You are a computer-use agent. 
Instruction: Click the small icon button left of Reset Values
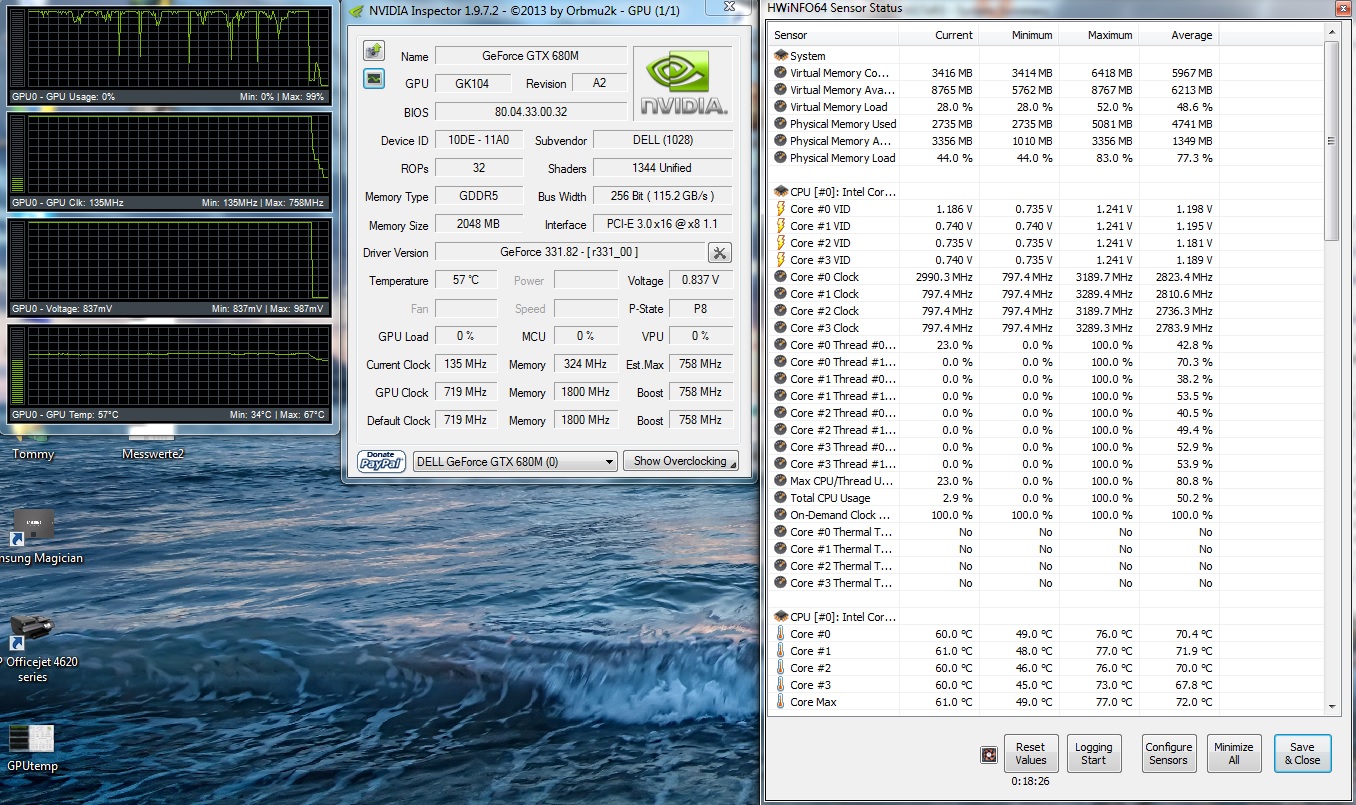989,753
